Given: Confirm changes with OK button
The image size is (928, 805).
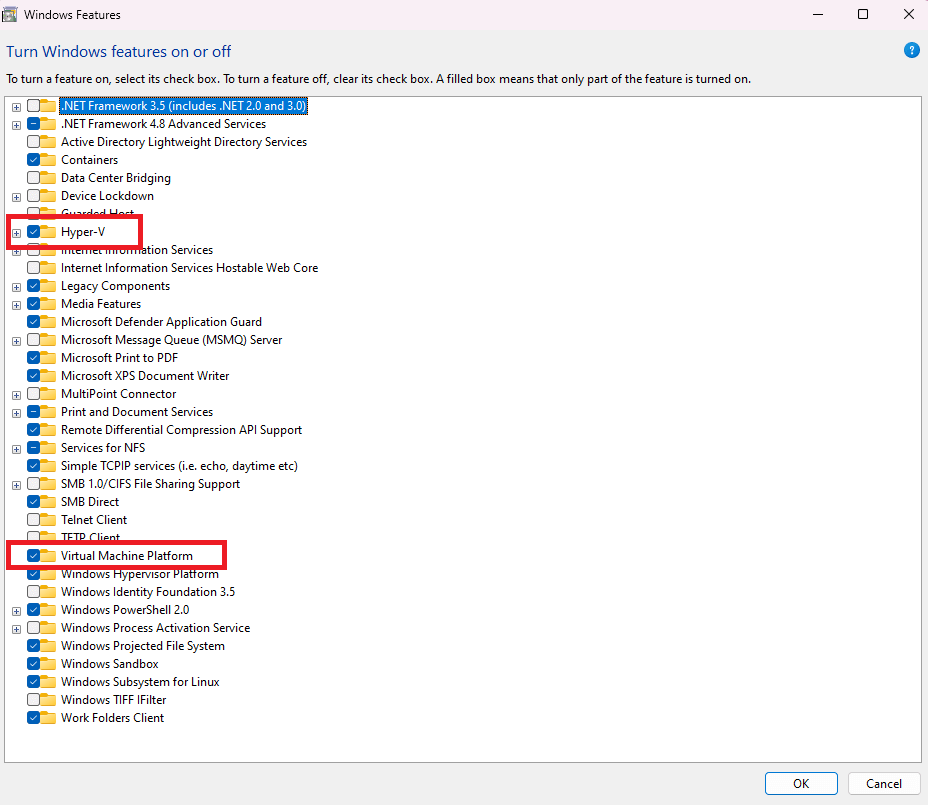Looking at the screenshot, I should (x=801, y=784).
